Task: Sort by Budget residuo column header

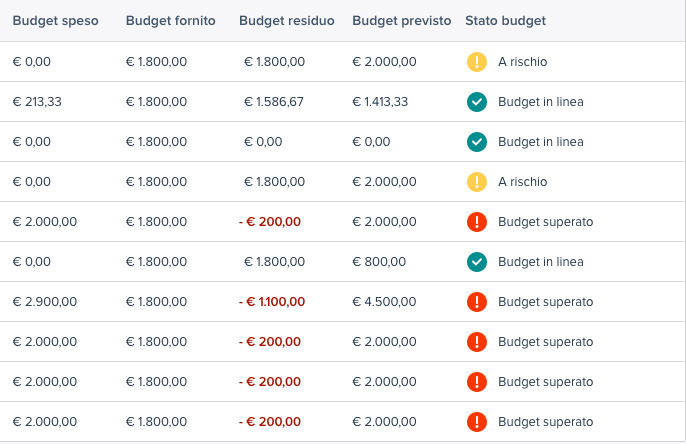Action: click(x=287, y=21)
